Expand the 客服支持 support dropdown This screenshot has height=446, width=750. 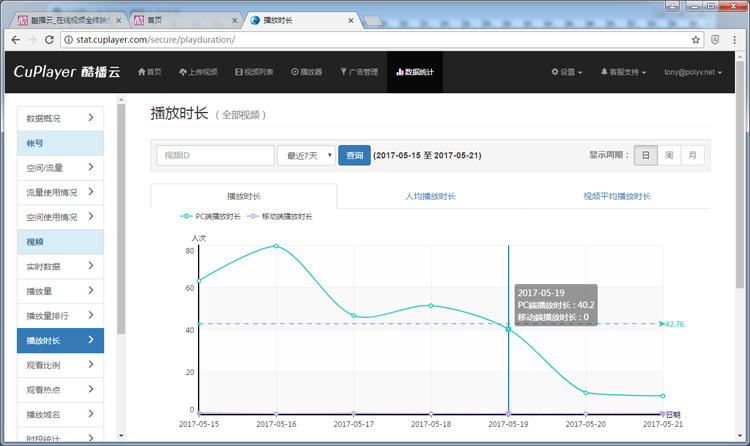tap(622, 72)
